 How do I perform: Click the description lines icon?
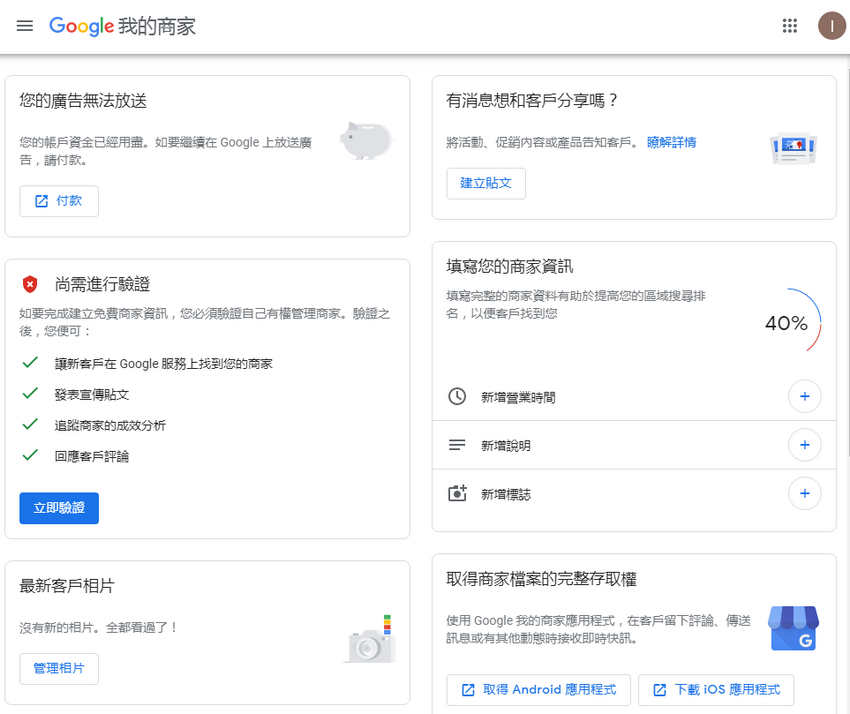click(x=457, y=445)
